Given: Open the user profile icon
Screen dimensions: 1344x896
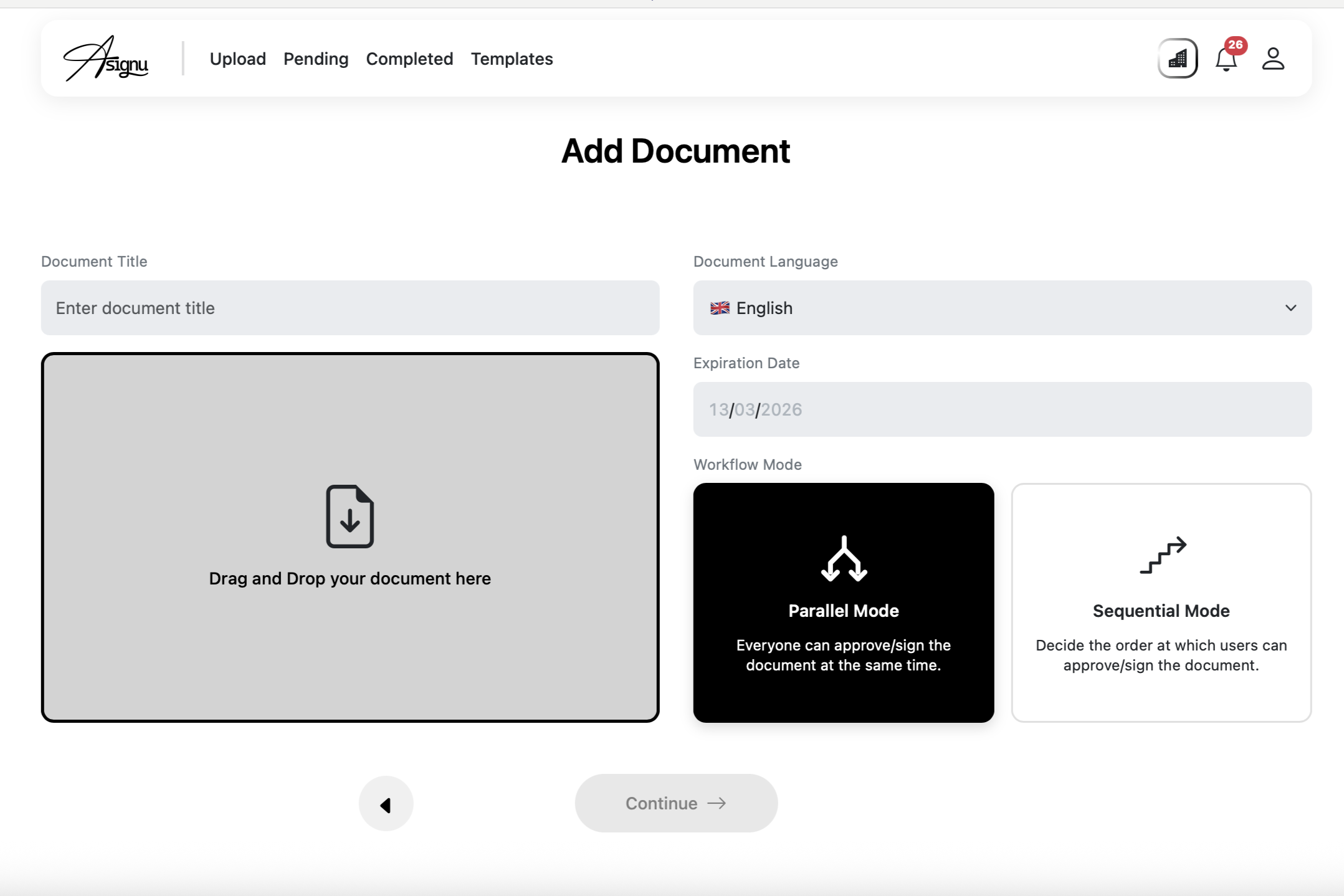Looking at the screenshot, I should pyautogui.click(x=1273, y=59).
